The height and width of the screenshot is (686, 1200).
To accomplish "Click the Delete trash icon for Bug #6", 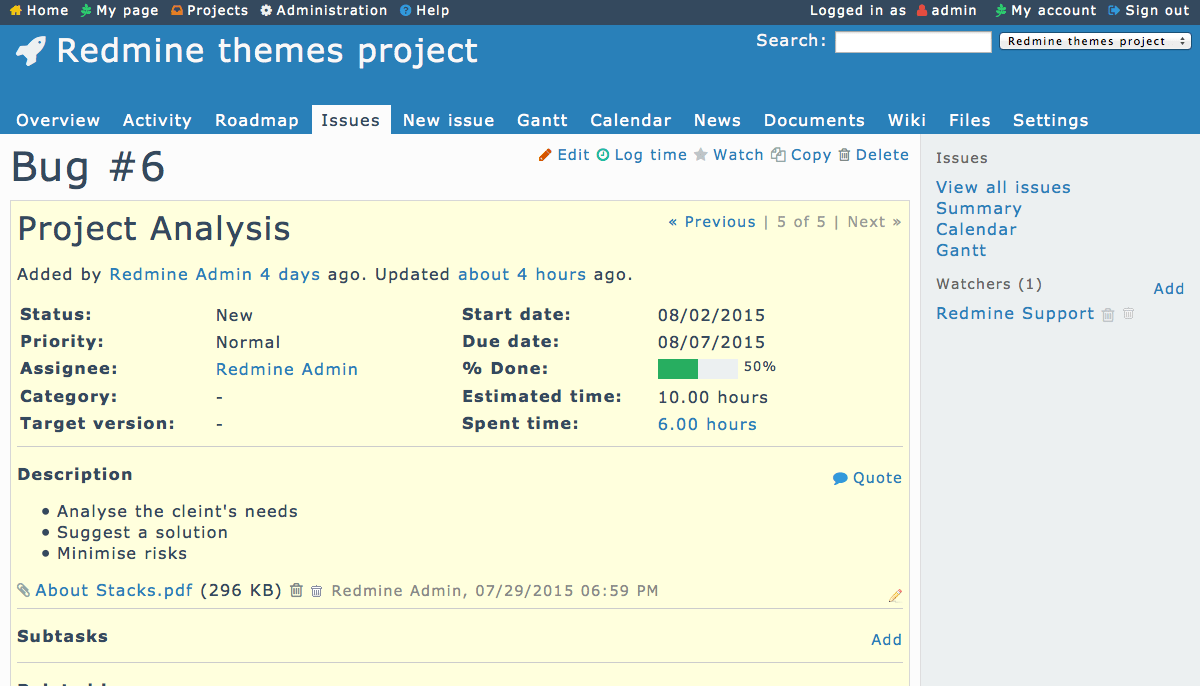I will (844, 155).
